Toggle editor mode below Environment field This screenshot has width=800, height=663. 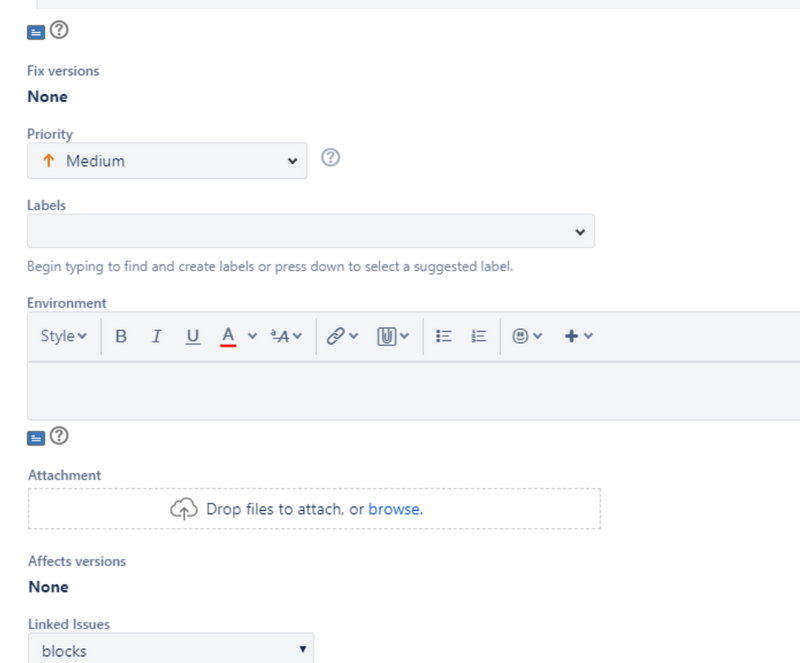point(36,437)
